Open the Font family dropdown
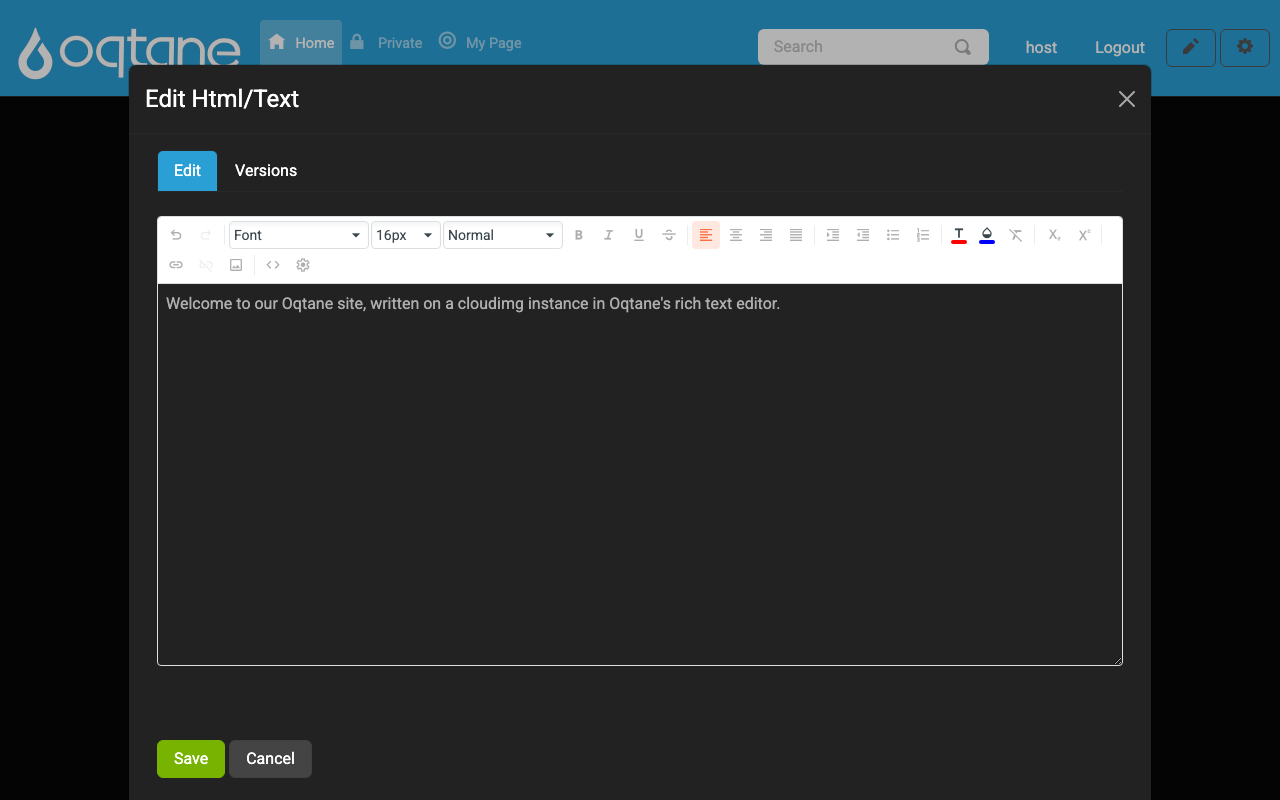The height and width of the screenshot is (800, 1280). click(x=299, y=235)
